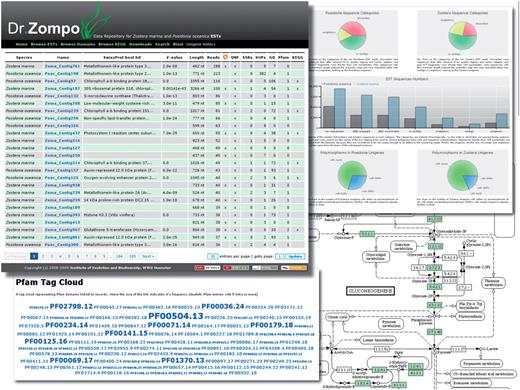Sort table by the KEGG column header
Image resolution: width=520 pixels, height=390 pixels.
tap(298, 57)
